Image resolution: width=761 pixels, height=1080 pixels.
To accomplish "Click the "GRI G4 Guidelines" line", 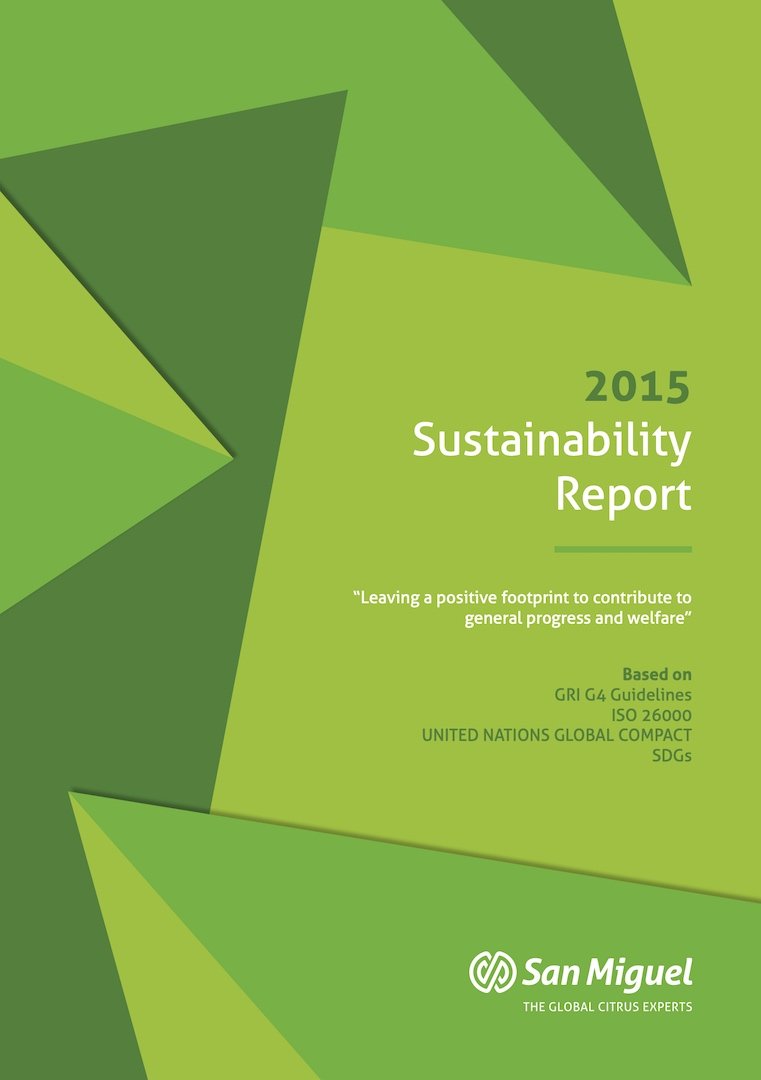I will tap(623, 694).
